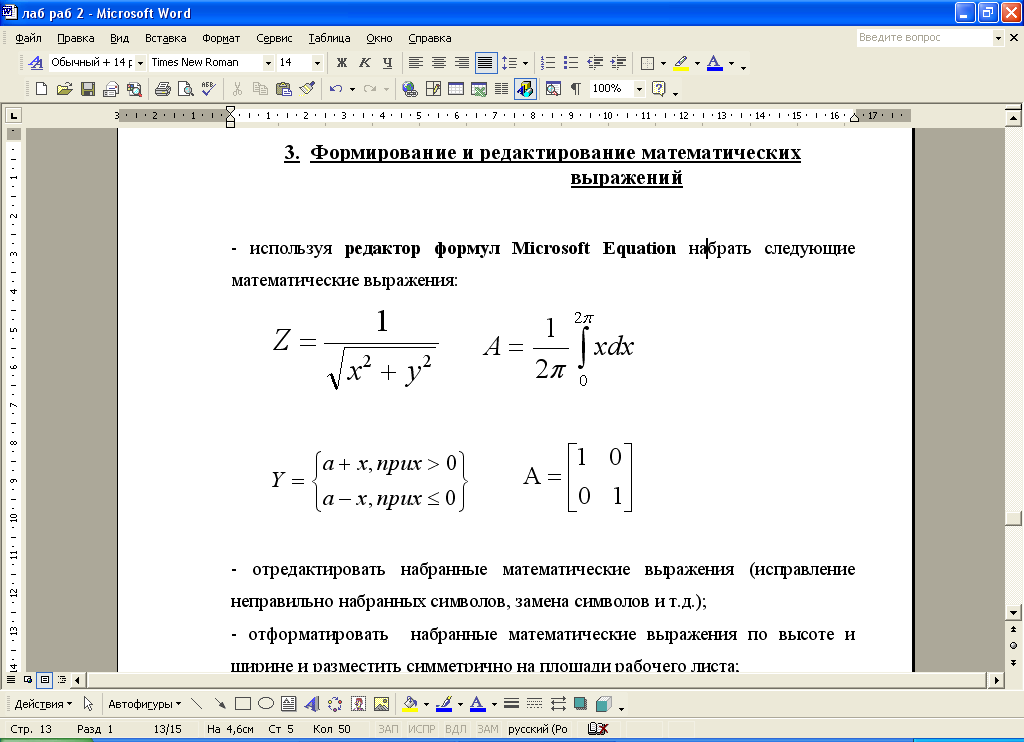
Task: Open the Формат menu
Action: tap(221, 39)
